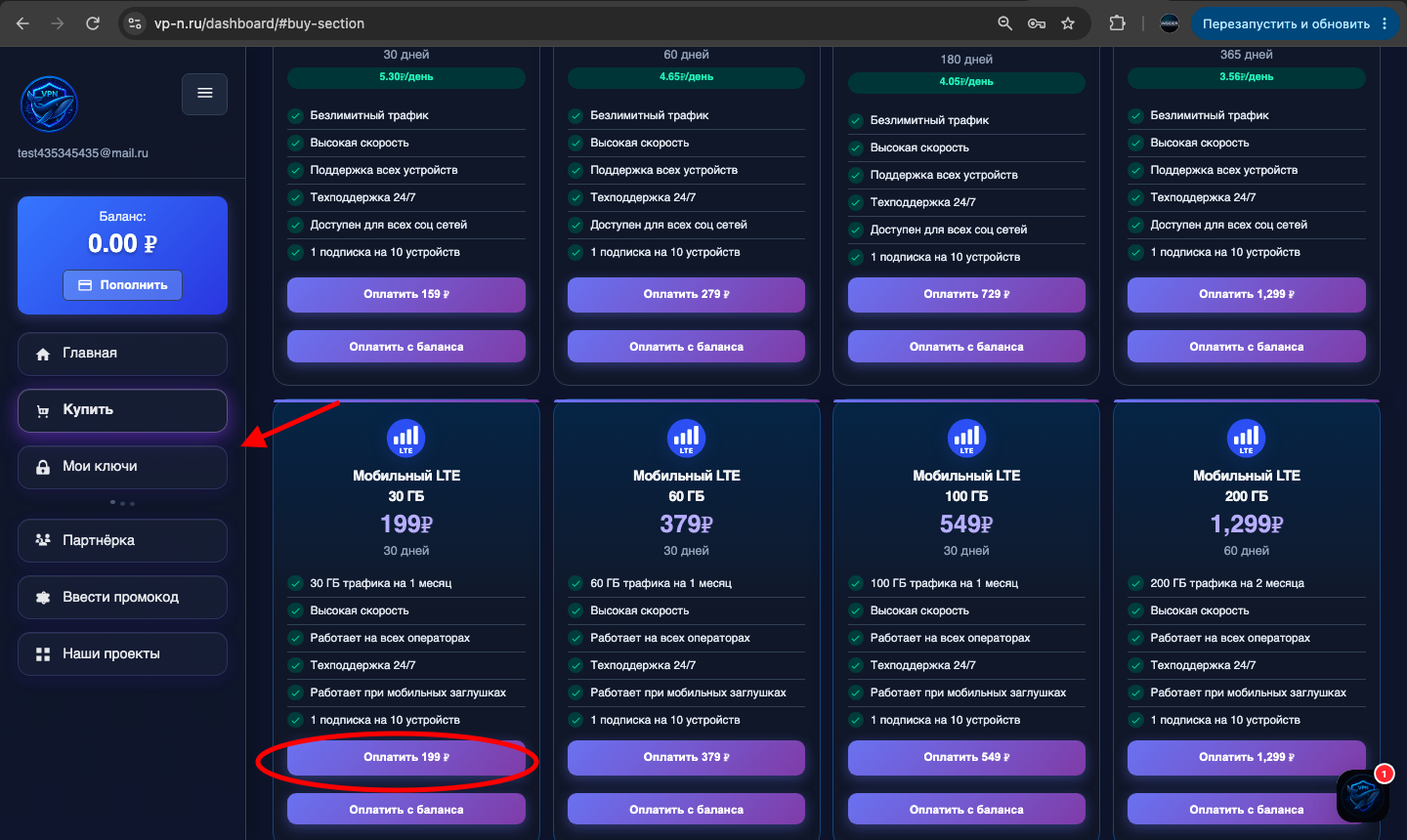Bookmark this page with the star icon
The width and height of the screenshot is (1407, 840).
(x=1068, y=23)
